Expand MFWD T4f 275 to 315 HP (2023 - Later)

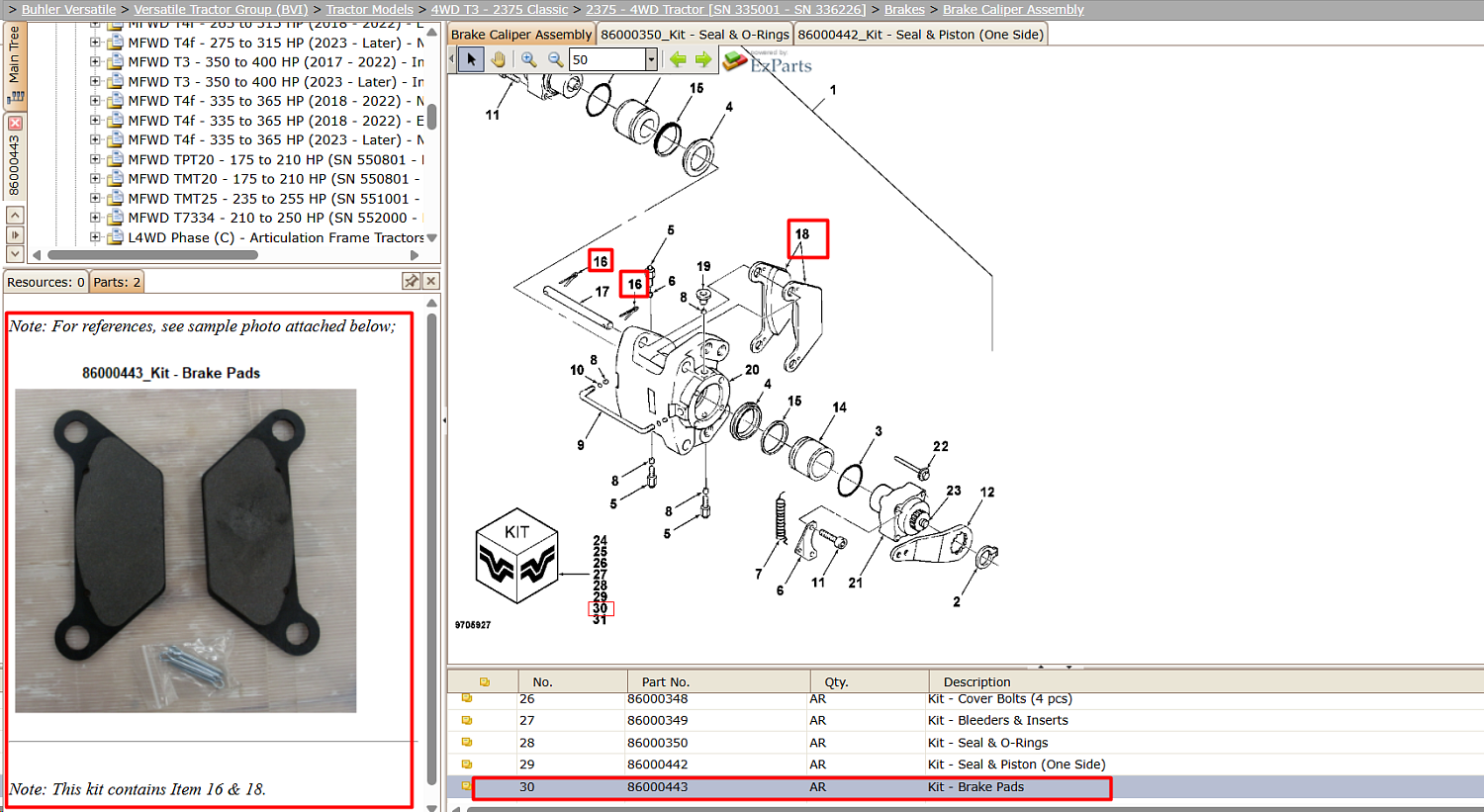[95, 43]
